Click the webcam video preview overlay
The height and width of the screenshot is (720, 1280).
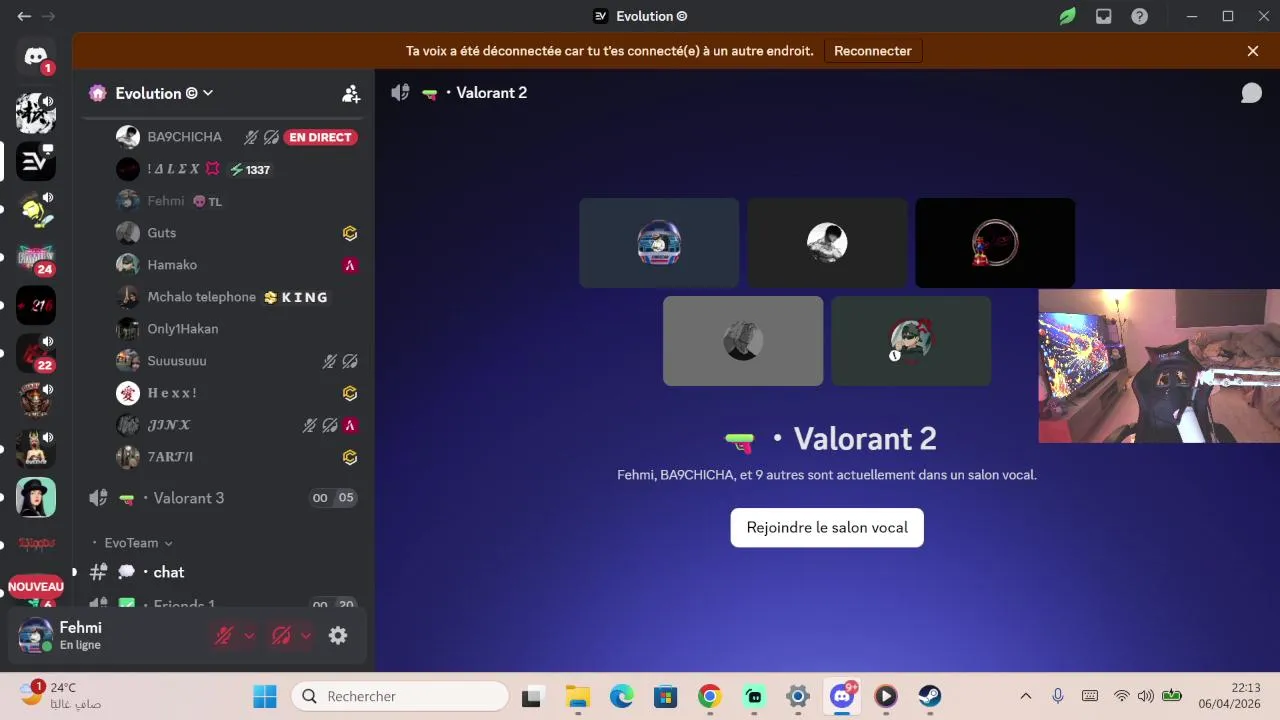[x=1159, y=366]
